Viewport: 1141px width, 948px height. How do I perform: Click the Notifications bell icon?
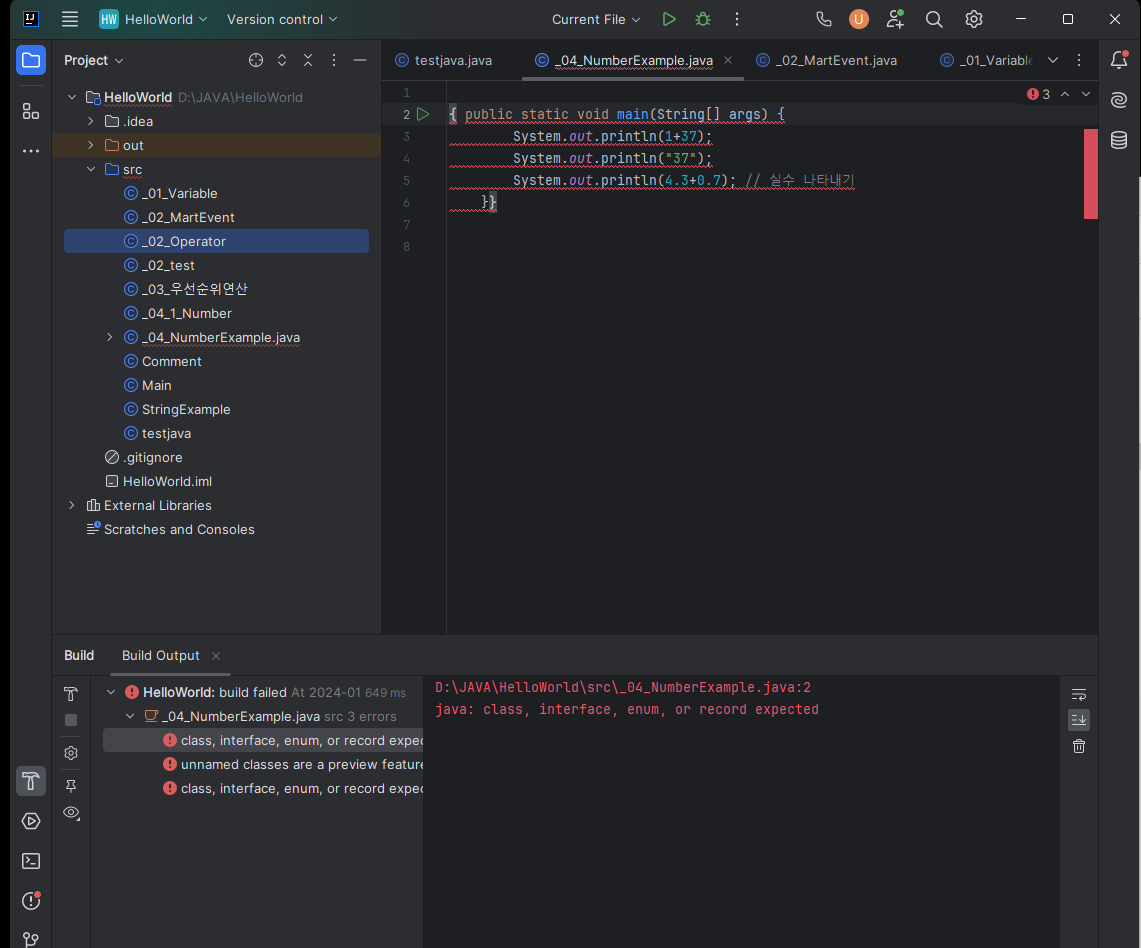coord(1119,60)
